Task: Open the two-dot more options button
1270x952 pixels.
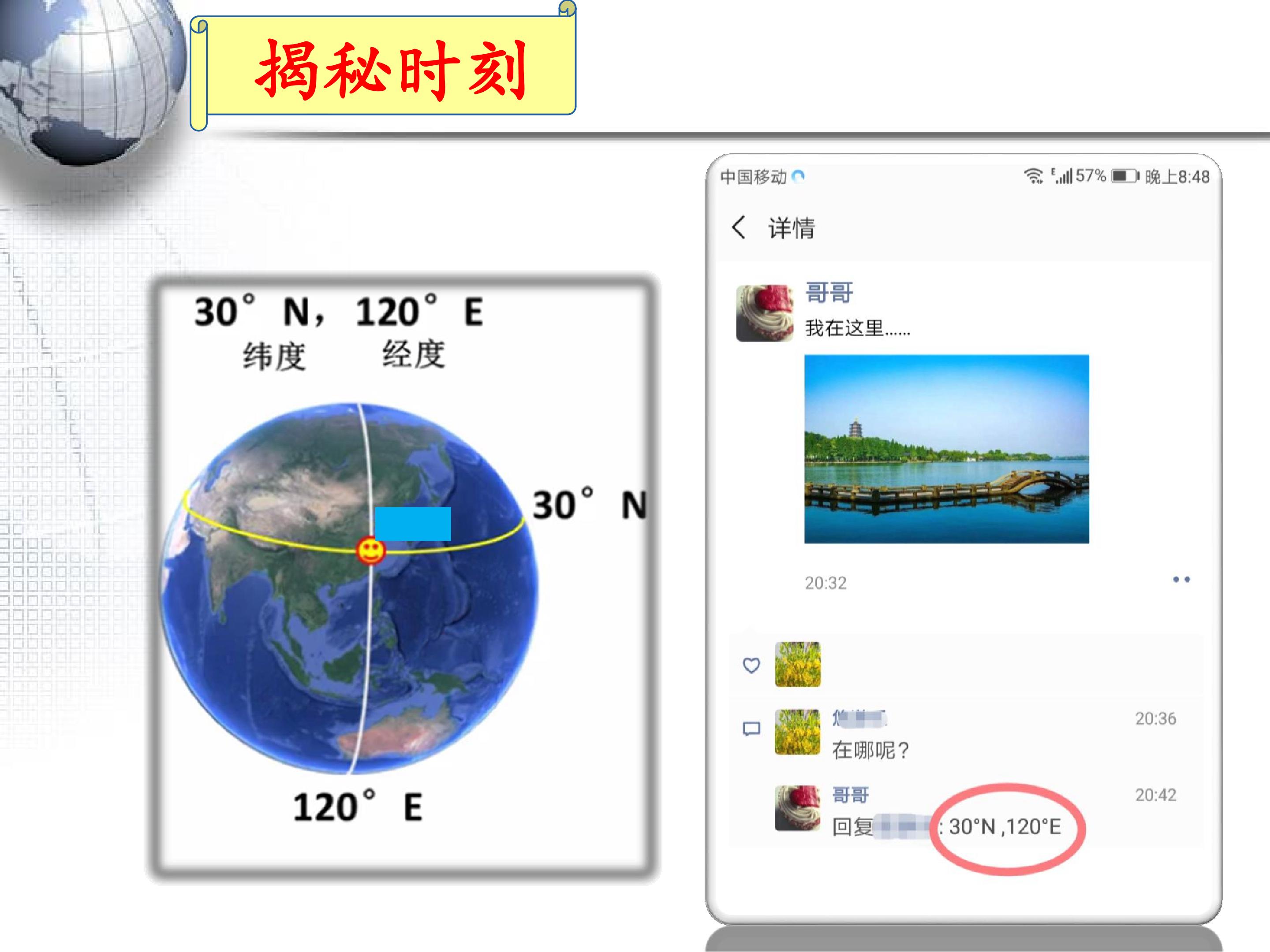Action: click(1181, 580)
